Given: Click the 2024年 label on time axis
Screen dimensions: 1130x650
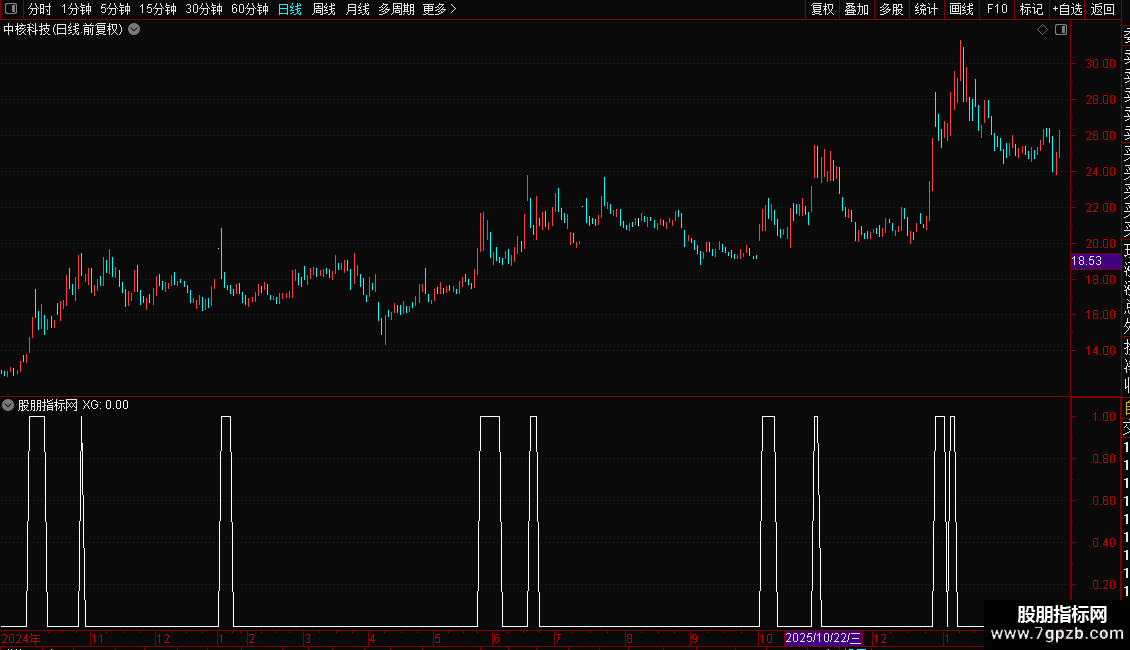Looking at the screenshot, I should tap(21, 638).
